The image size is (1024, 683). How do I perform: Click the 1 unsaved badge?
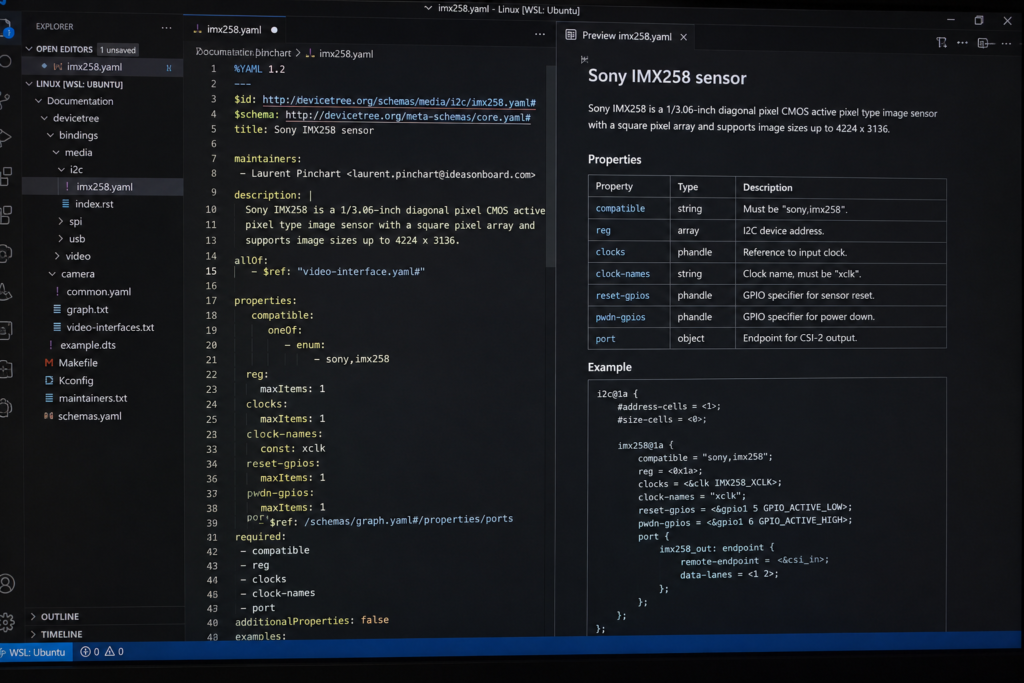pos(118,50)
